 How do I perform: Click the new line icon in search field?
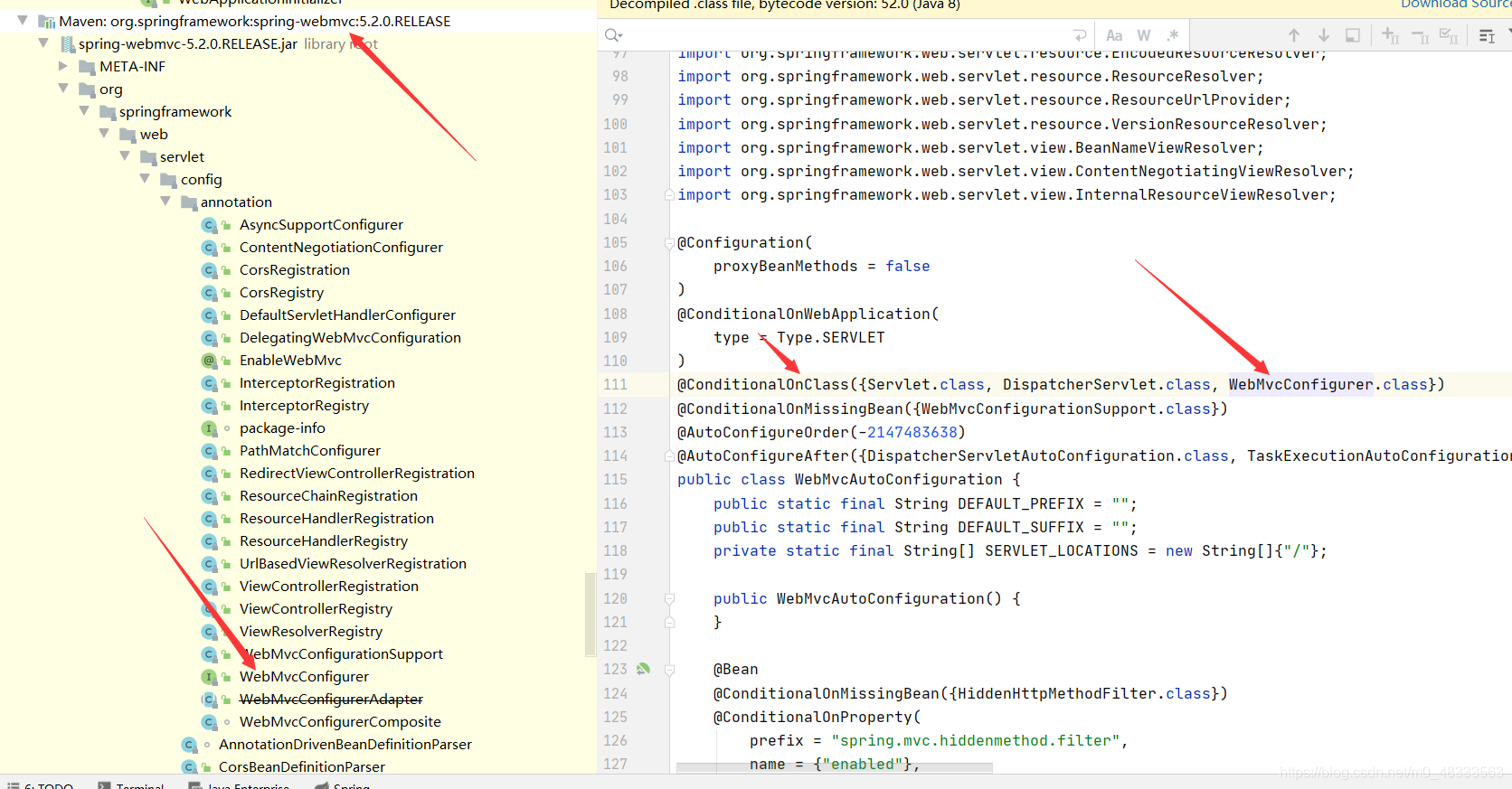click(1079, 35)
